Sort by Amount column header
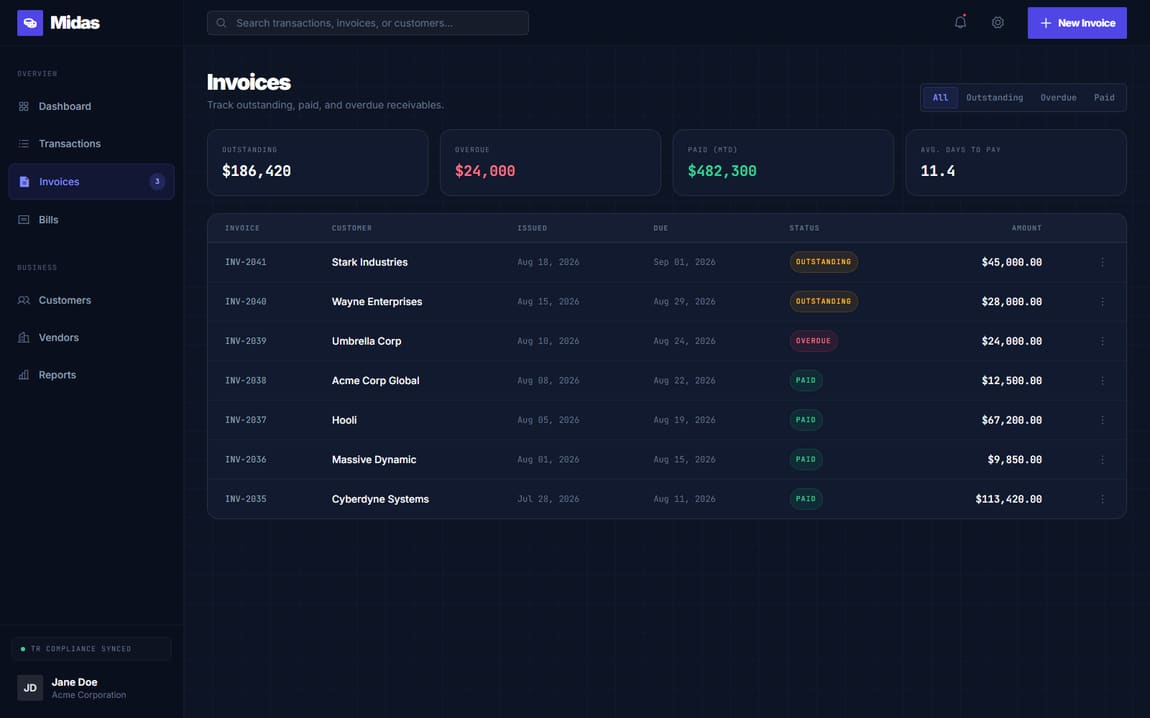Image resolution: width=1150 pixels, height=718 pixels. tap(1027, 228)
